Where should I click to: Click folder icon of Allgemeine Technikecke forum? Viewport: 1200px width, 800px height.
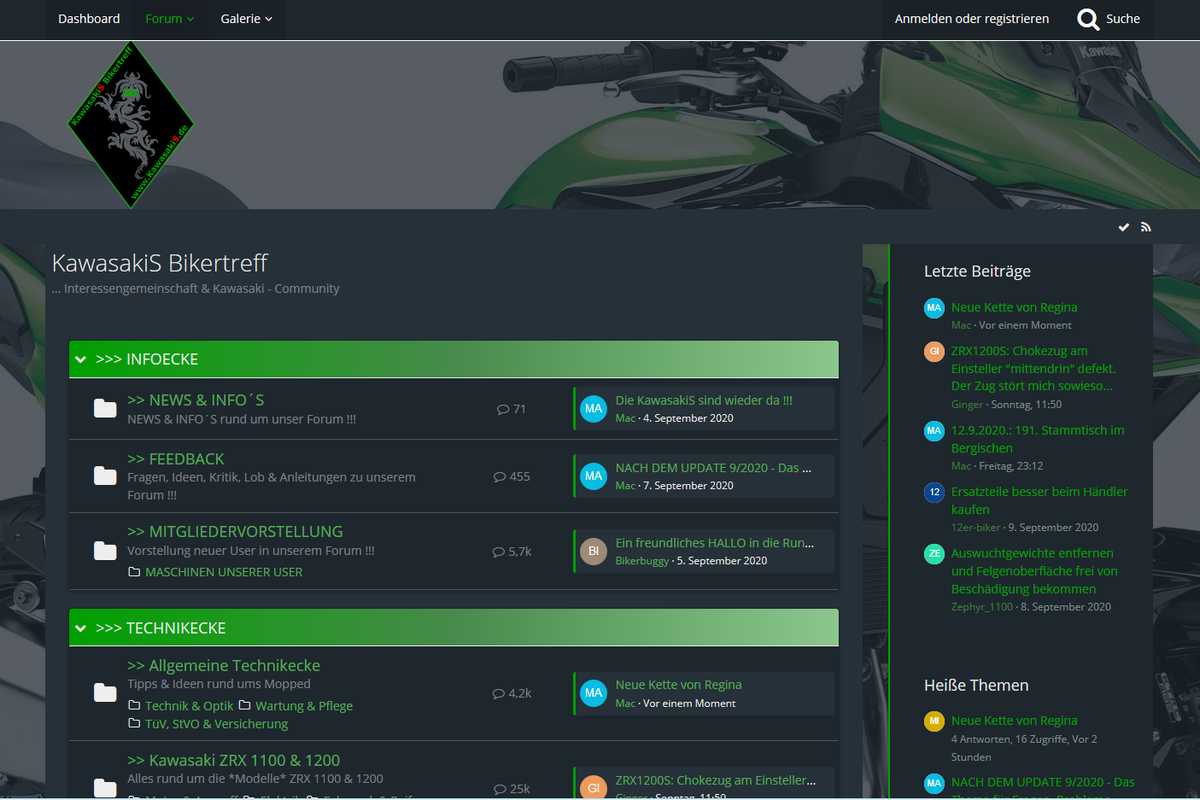105,692
